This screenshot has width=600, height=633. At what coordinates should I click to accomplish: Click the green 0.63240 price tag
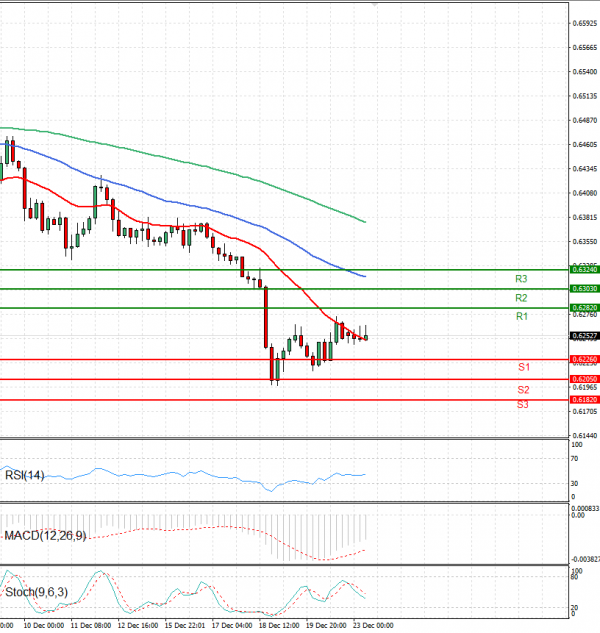584,269
